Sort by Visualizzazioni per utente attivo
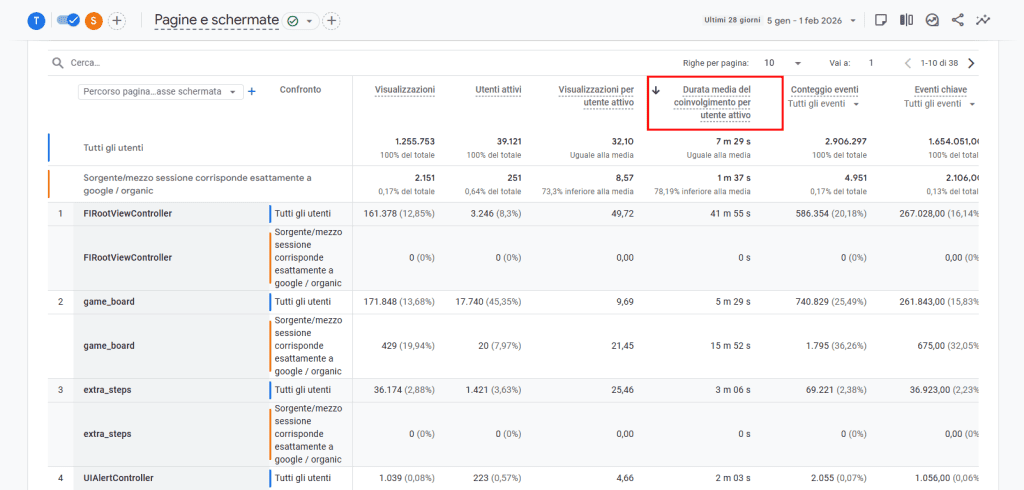Viewport: 1024px width, 490px height. pyautogui.click(x=596, y=96)
